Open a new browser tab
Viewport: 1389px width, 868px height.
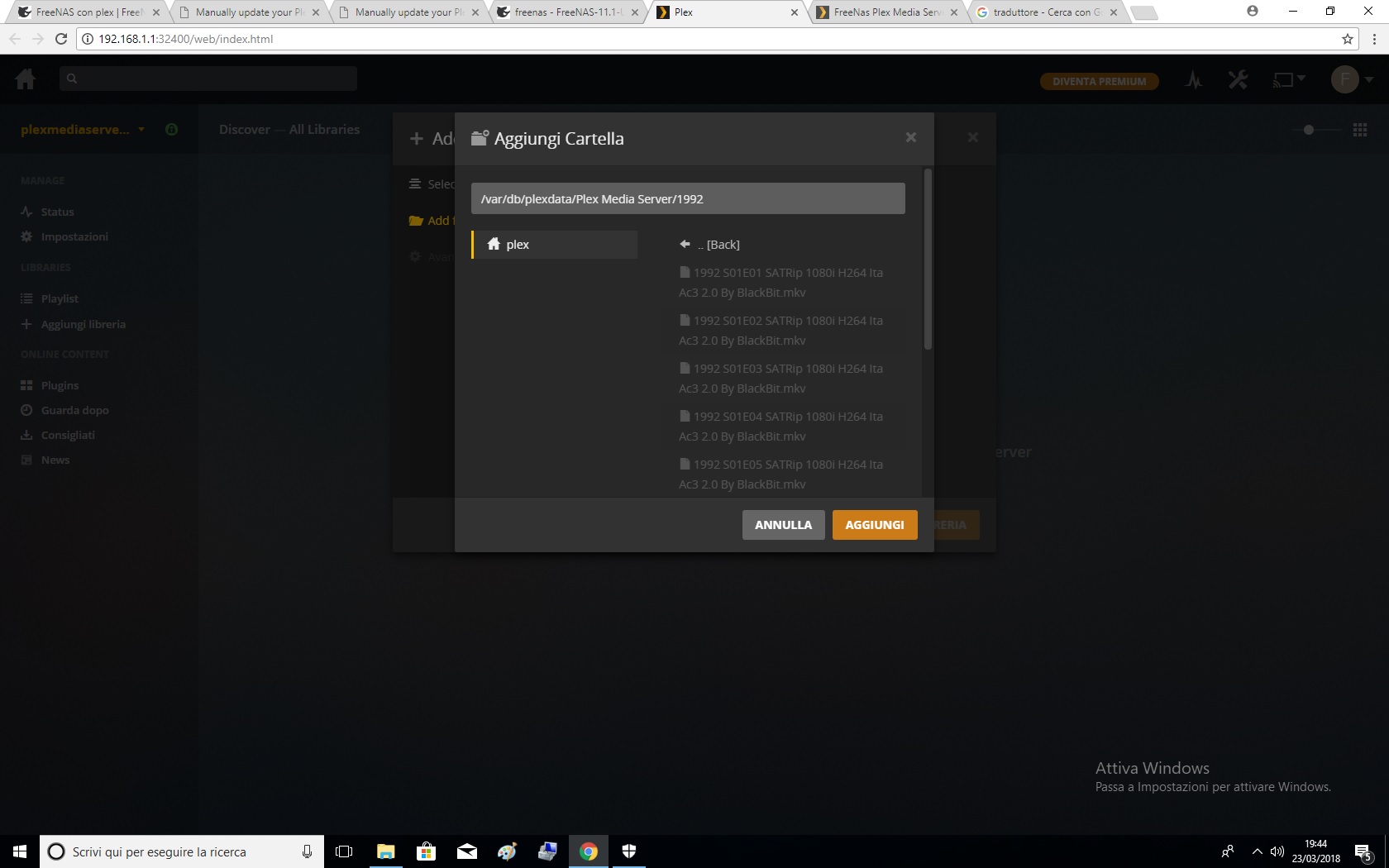coord(1144,12)
